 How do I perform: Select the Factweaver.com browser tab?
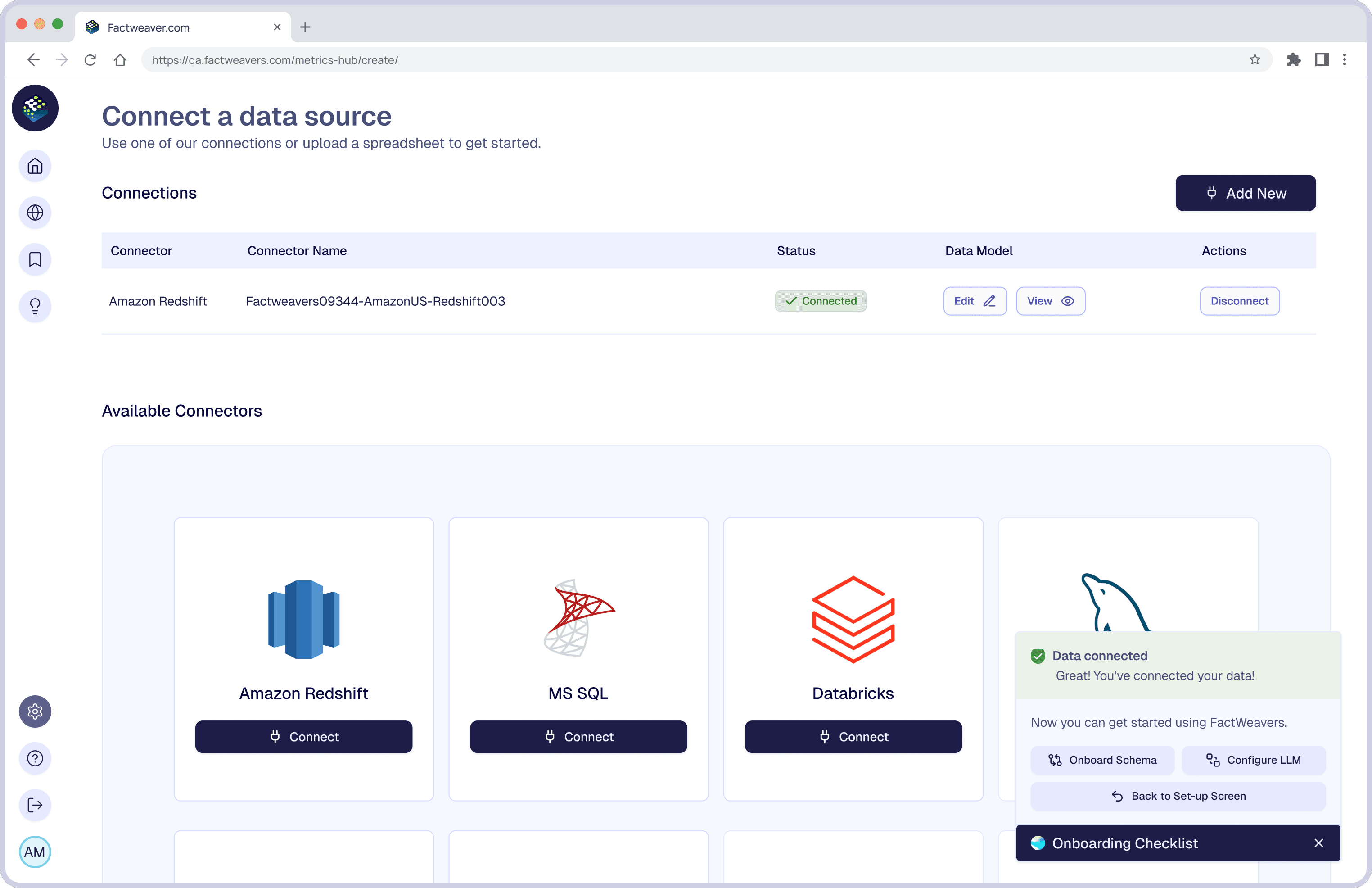tap(182, 27)
